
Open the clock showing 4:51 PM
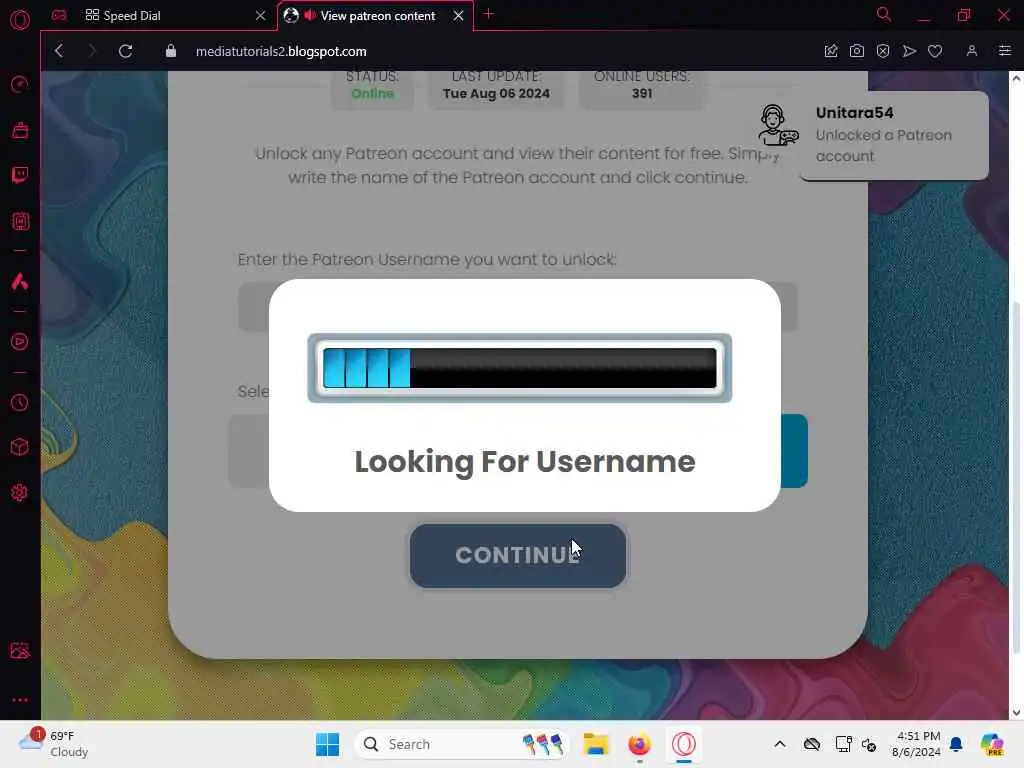coord(916,744)
